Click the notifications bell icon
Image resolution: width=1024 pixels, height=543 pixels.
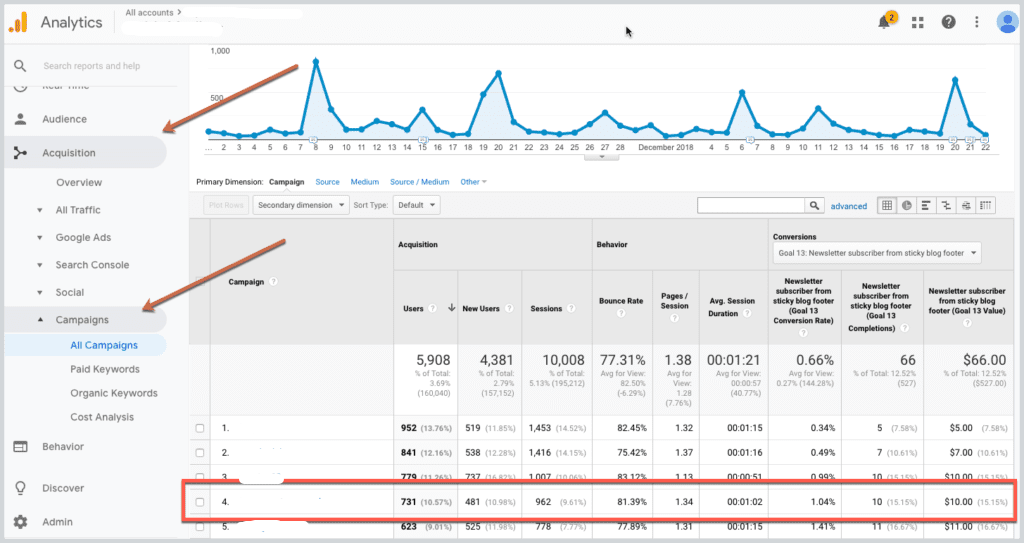[884, 22]
